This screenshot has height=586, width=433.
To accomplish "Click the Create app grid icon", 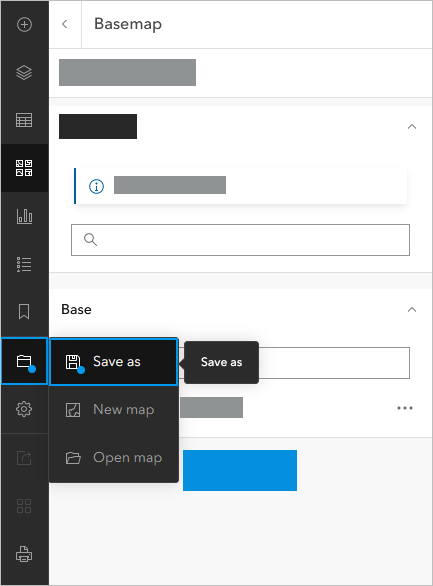I will point(24,506).
